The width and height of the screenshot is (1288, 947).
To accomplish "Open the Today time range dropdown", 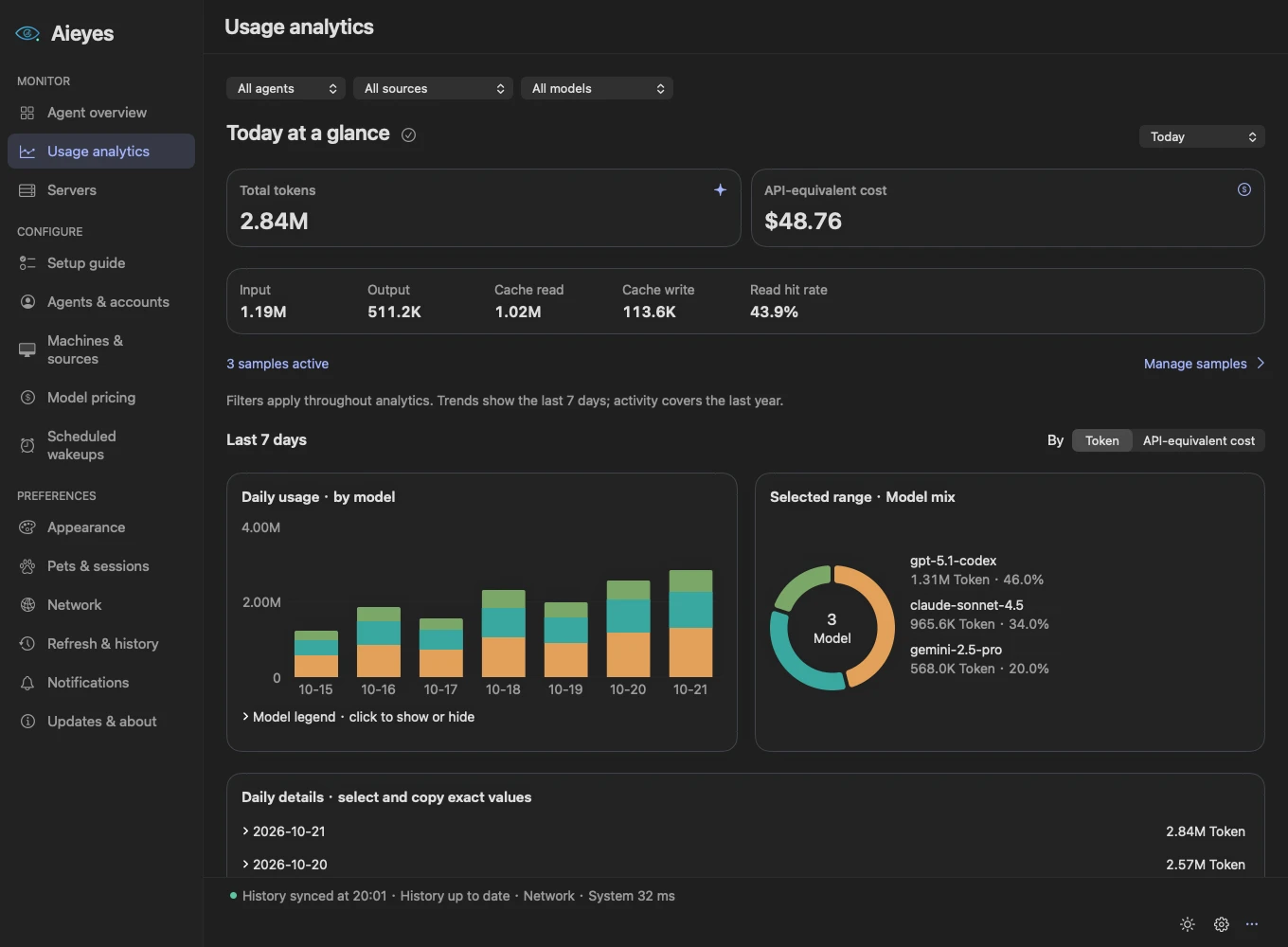I will point(1202,136).
